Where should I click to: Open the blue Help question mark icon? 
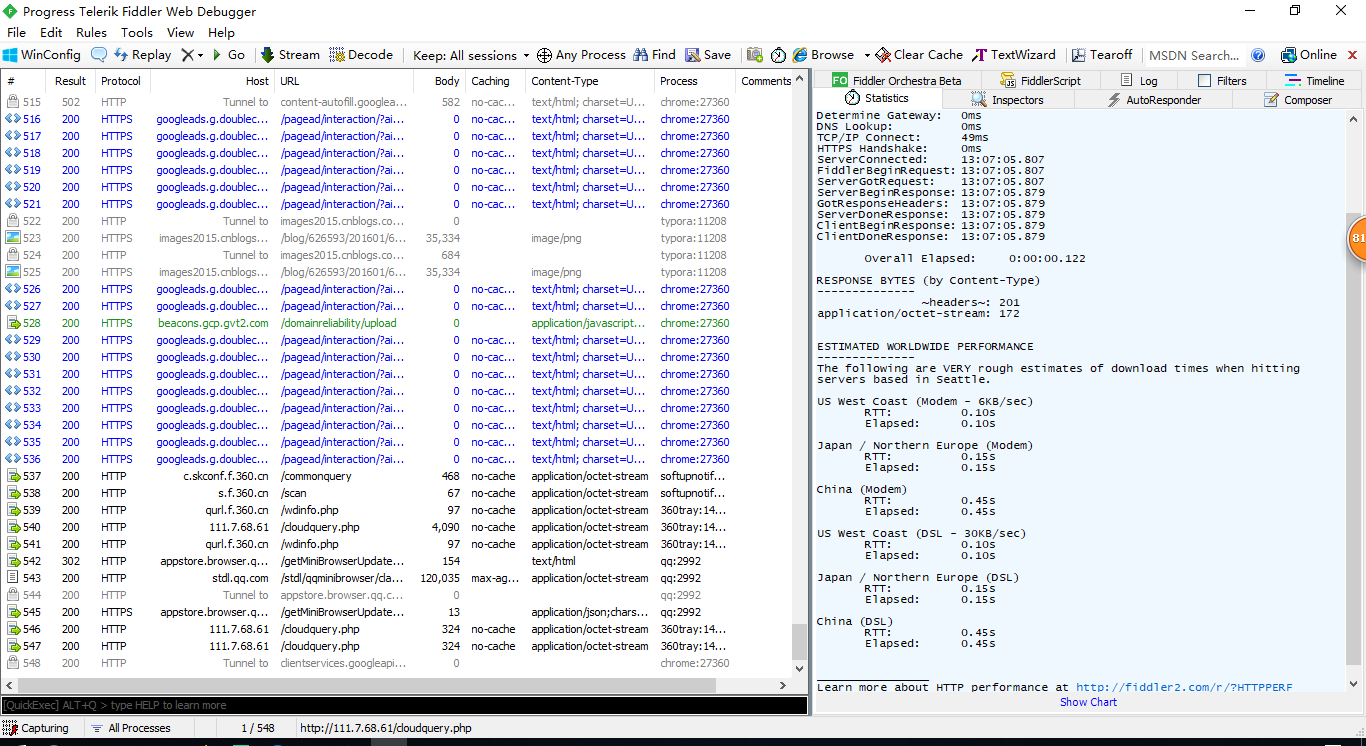1258,55
